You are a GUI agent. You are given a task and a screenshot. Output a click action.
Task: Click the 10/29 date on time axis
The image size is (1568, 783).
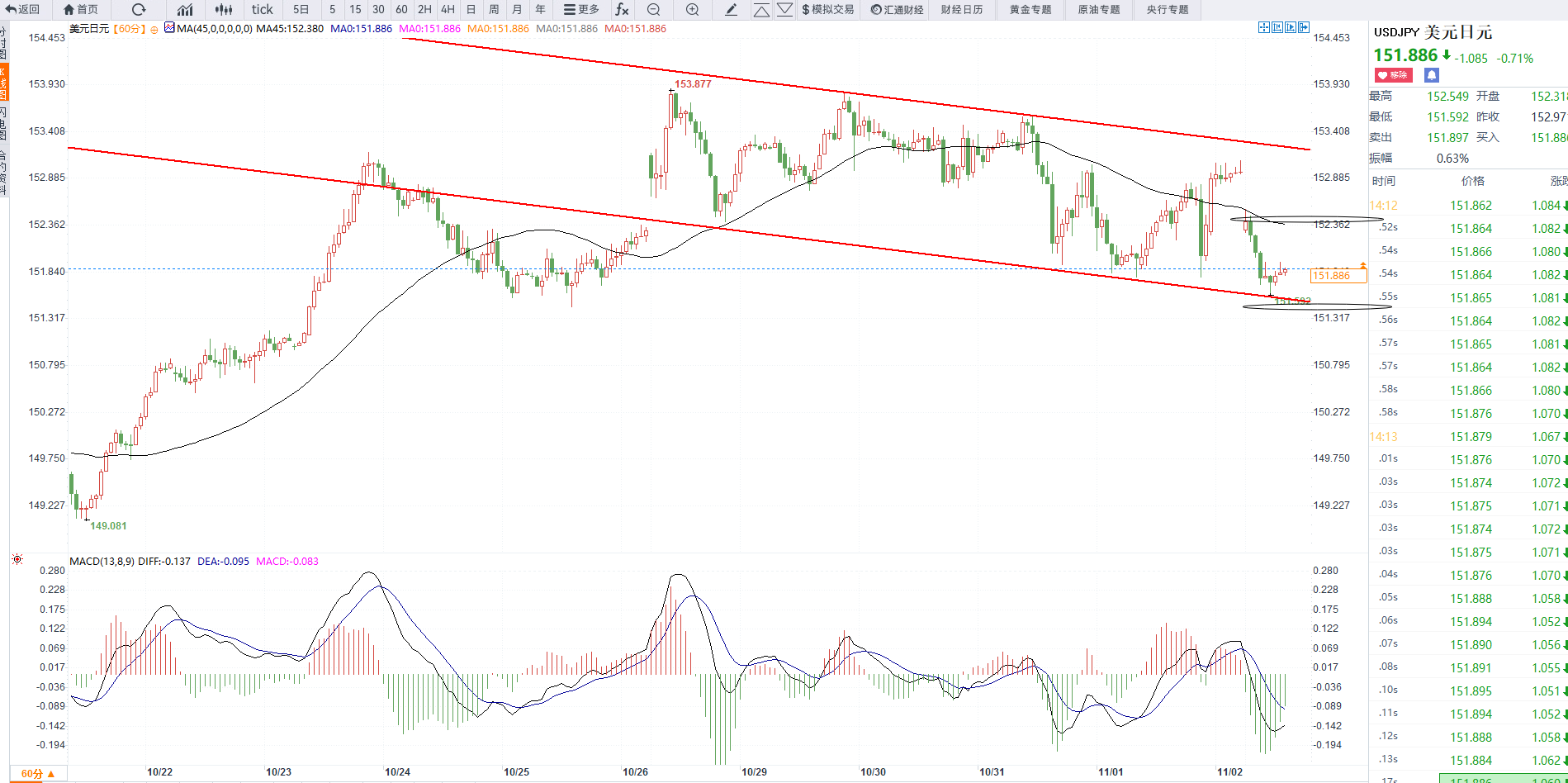pos(754,772)
